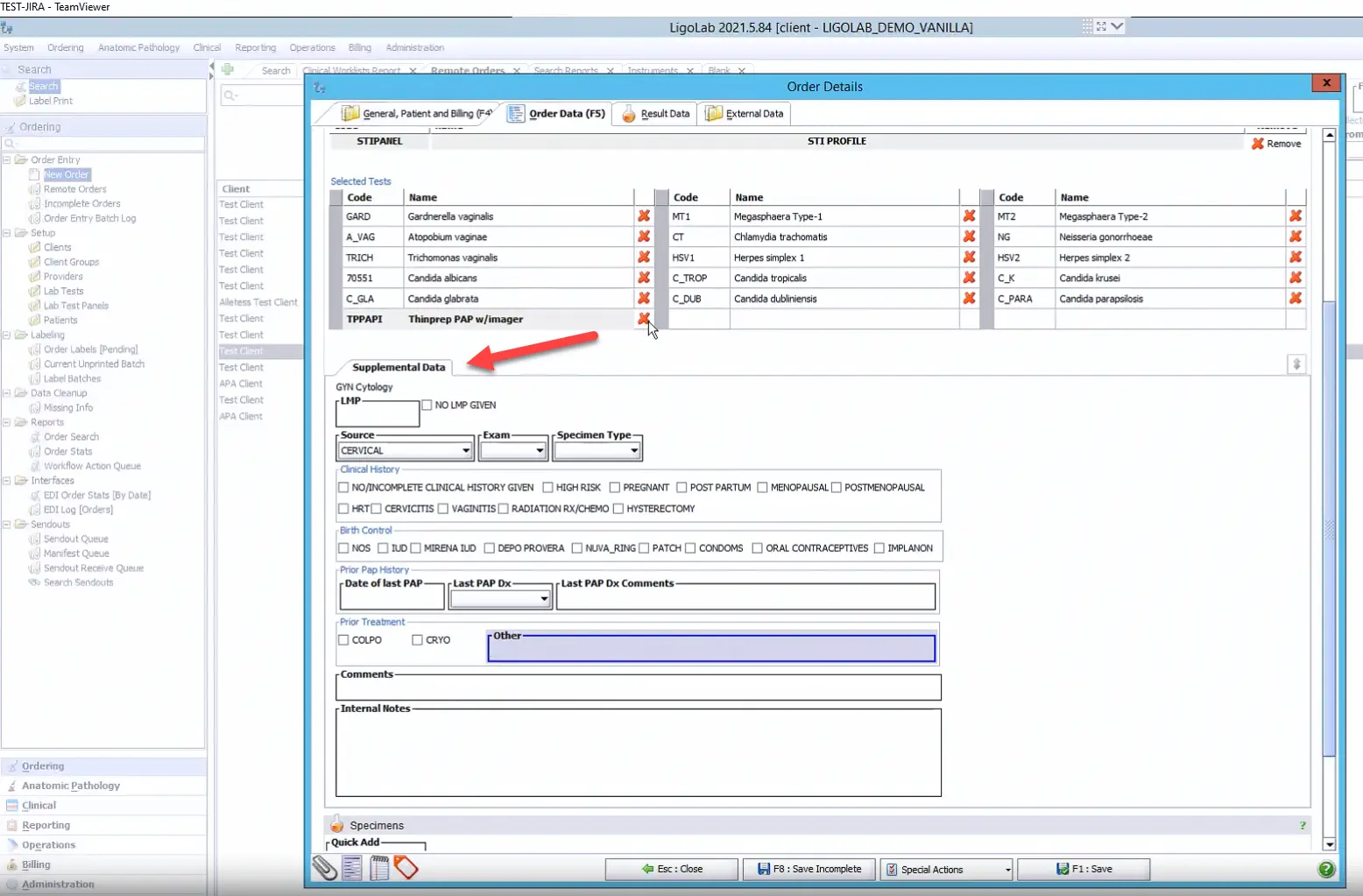Switch to External Data tab
Image resolution: width=1363 pixels, height=896 pixels.
point(745,113)
